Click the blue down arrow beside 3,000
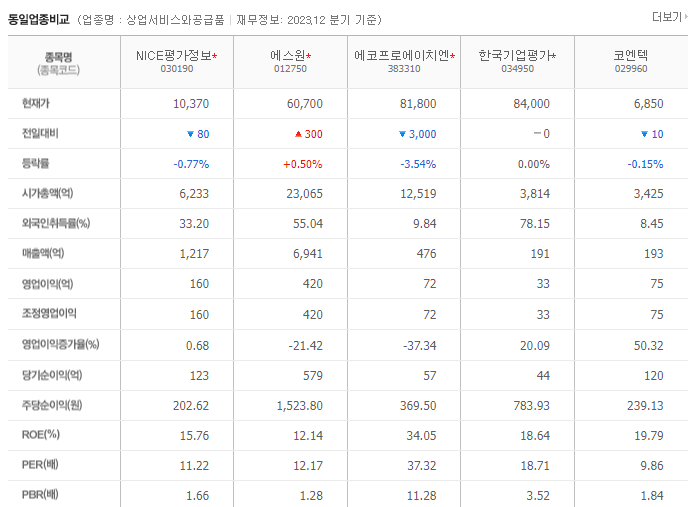Screen dimensions: 689x507 pos(402,134)
